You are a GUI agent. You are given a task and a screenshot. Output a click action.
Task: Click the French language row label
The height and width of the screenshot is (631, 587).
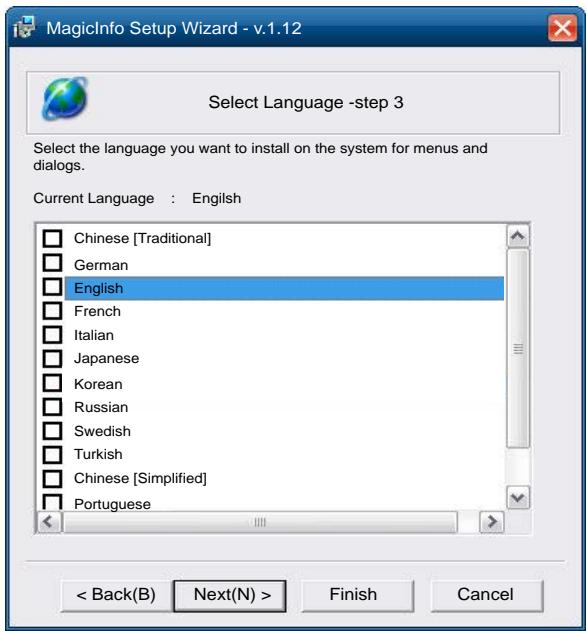pos(97,311)
